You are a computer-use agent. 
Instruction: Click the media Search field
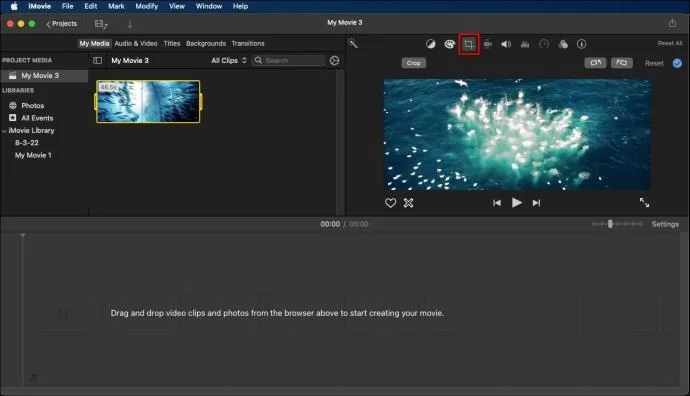[289, 60]
